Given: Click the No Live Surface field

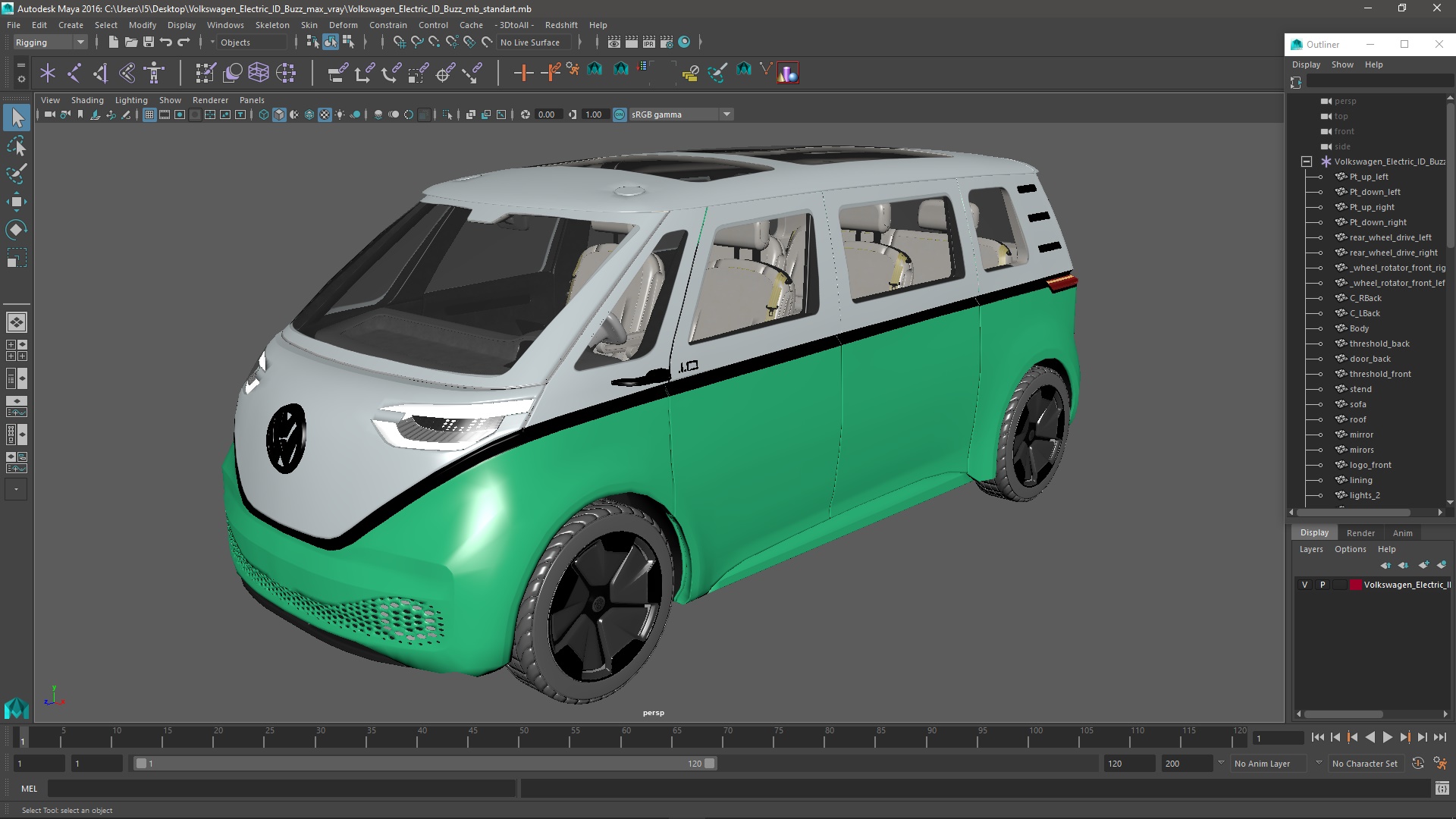Looking at the screenshot, I should click(535, 42).
